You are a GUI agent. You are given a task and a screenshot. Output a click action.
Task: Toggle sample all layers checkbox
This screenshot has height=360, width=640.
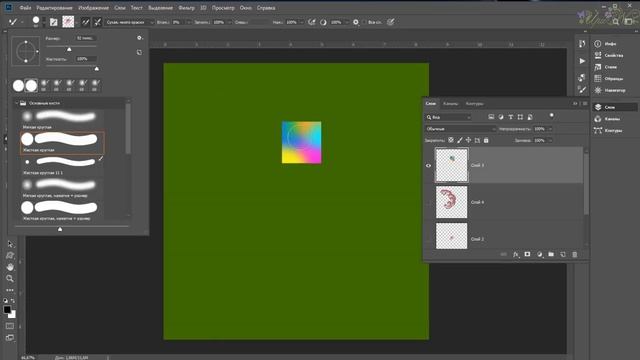[x=364, y=22]
